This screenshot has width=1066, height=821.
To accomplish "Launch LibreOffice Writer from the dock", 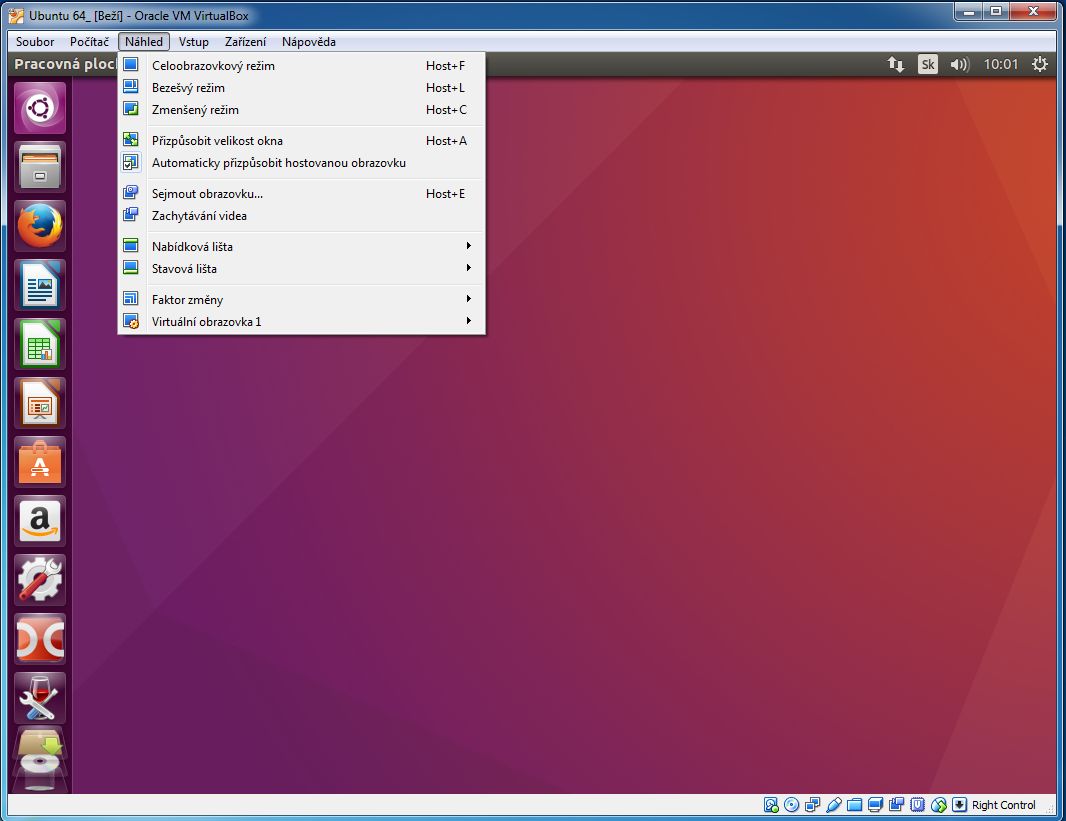I will [x=40, y=285].
